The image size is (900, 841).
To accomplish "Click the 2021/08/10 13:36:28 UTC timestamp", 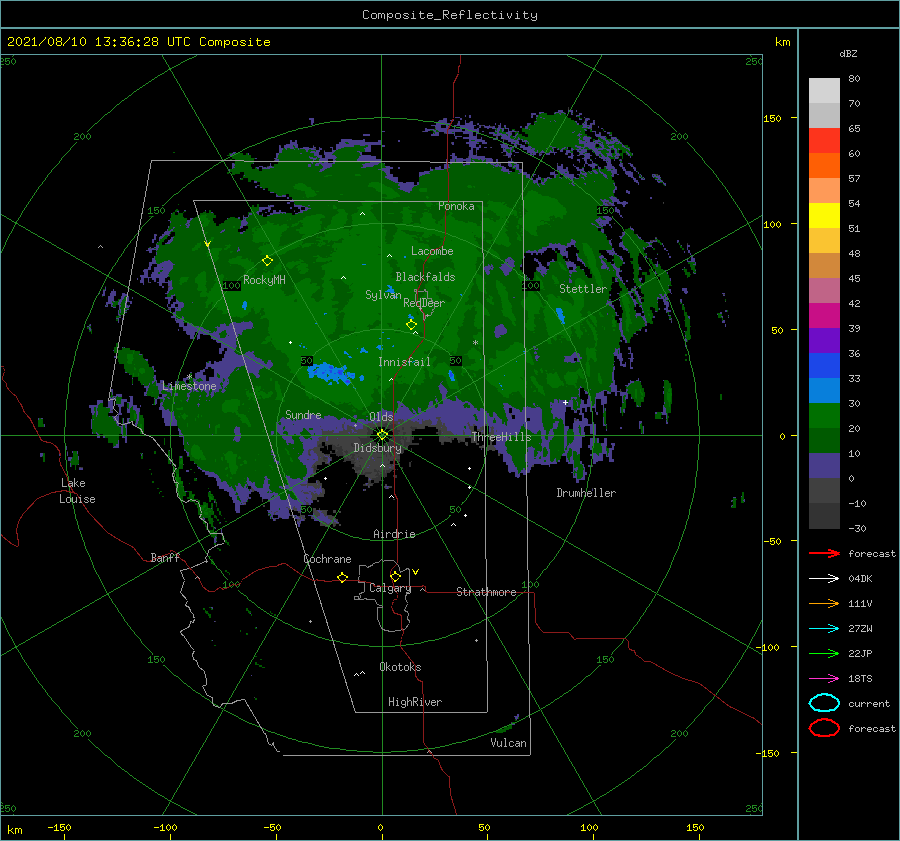I will click(x=87, y=42).
